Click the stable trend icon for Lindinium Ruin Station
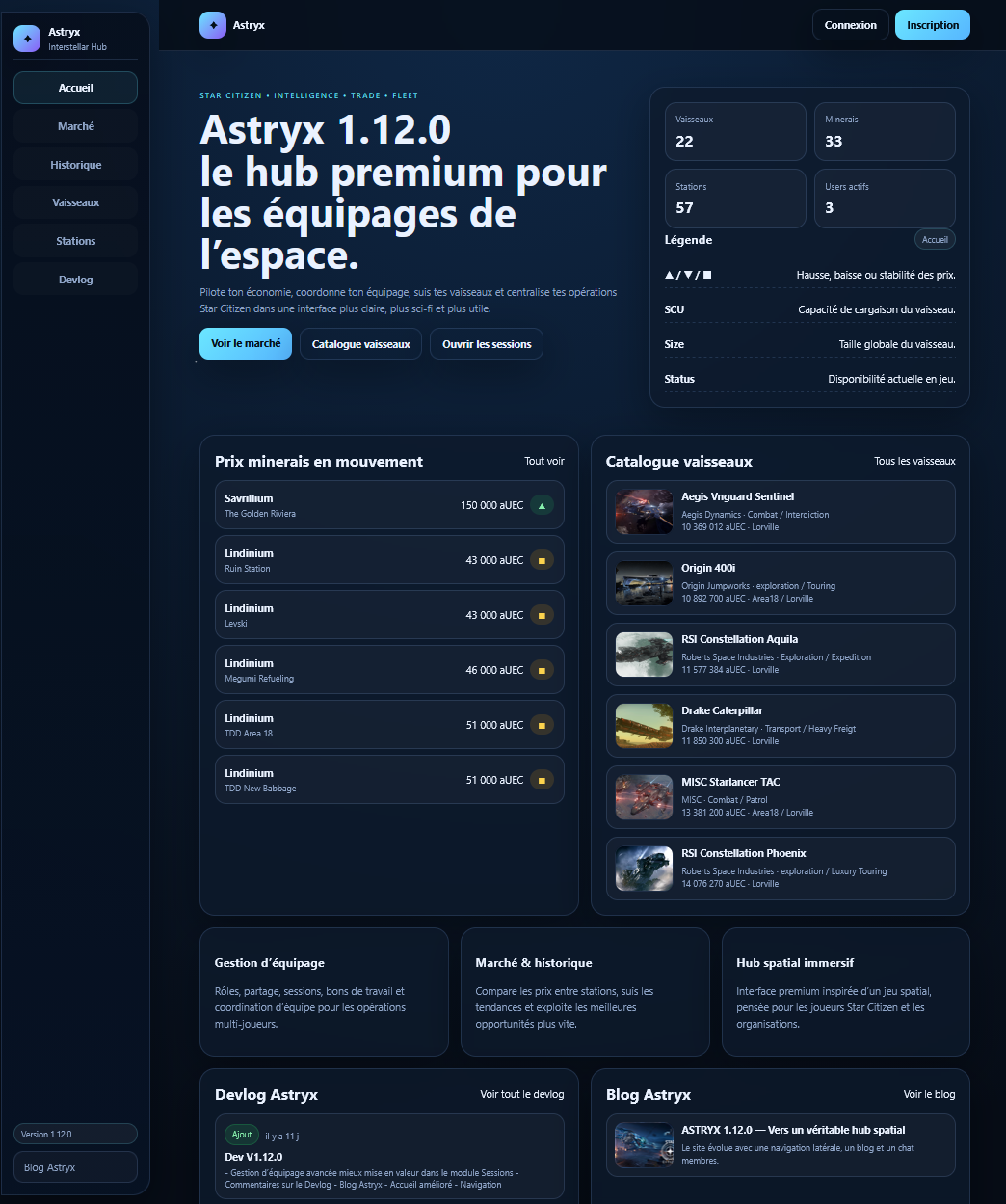 [x=542, y=560]
